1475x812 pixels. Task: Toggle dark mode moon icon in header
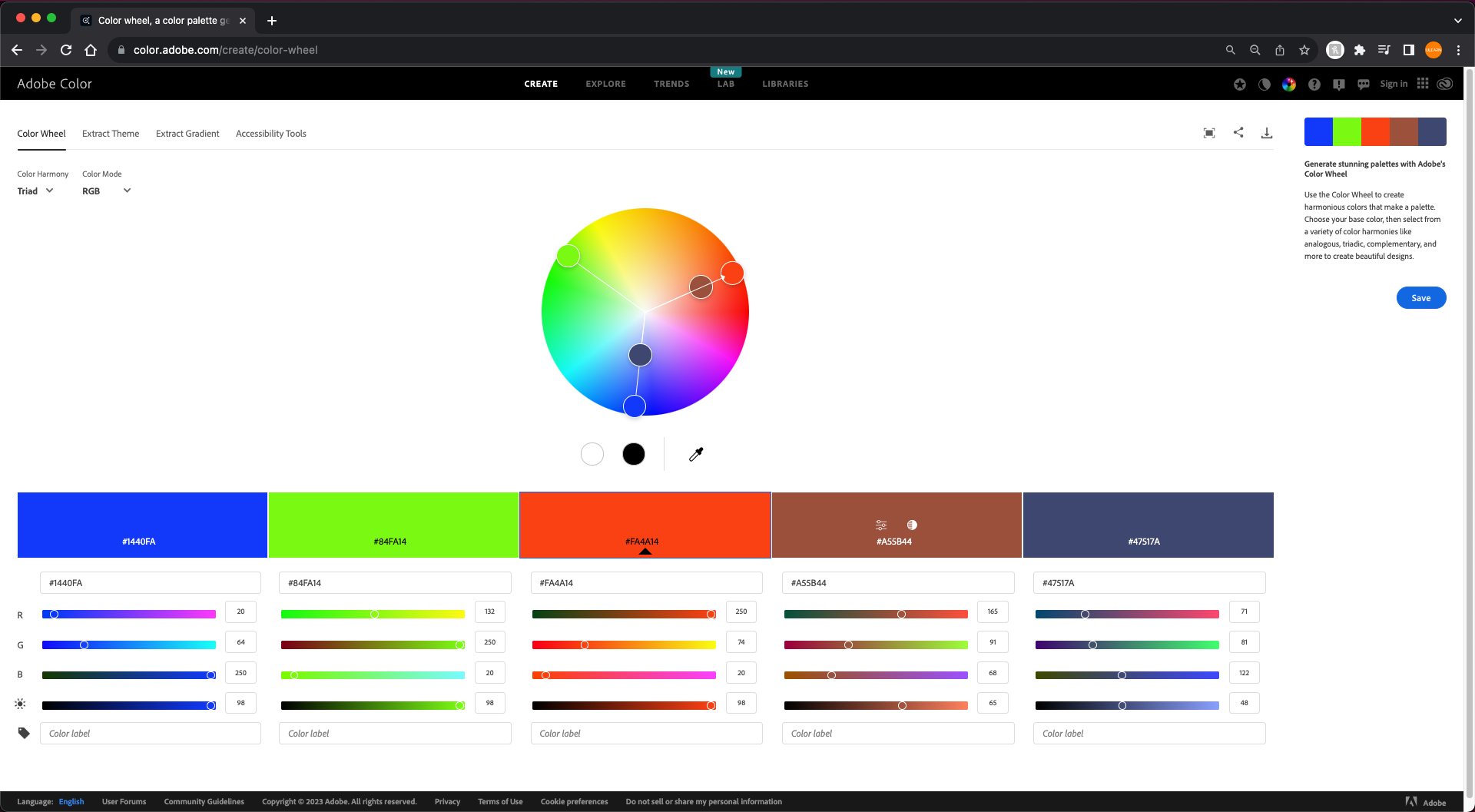[1265, 85]
